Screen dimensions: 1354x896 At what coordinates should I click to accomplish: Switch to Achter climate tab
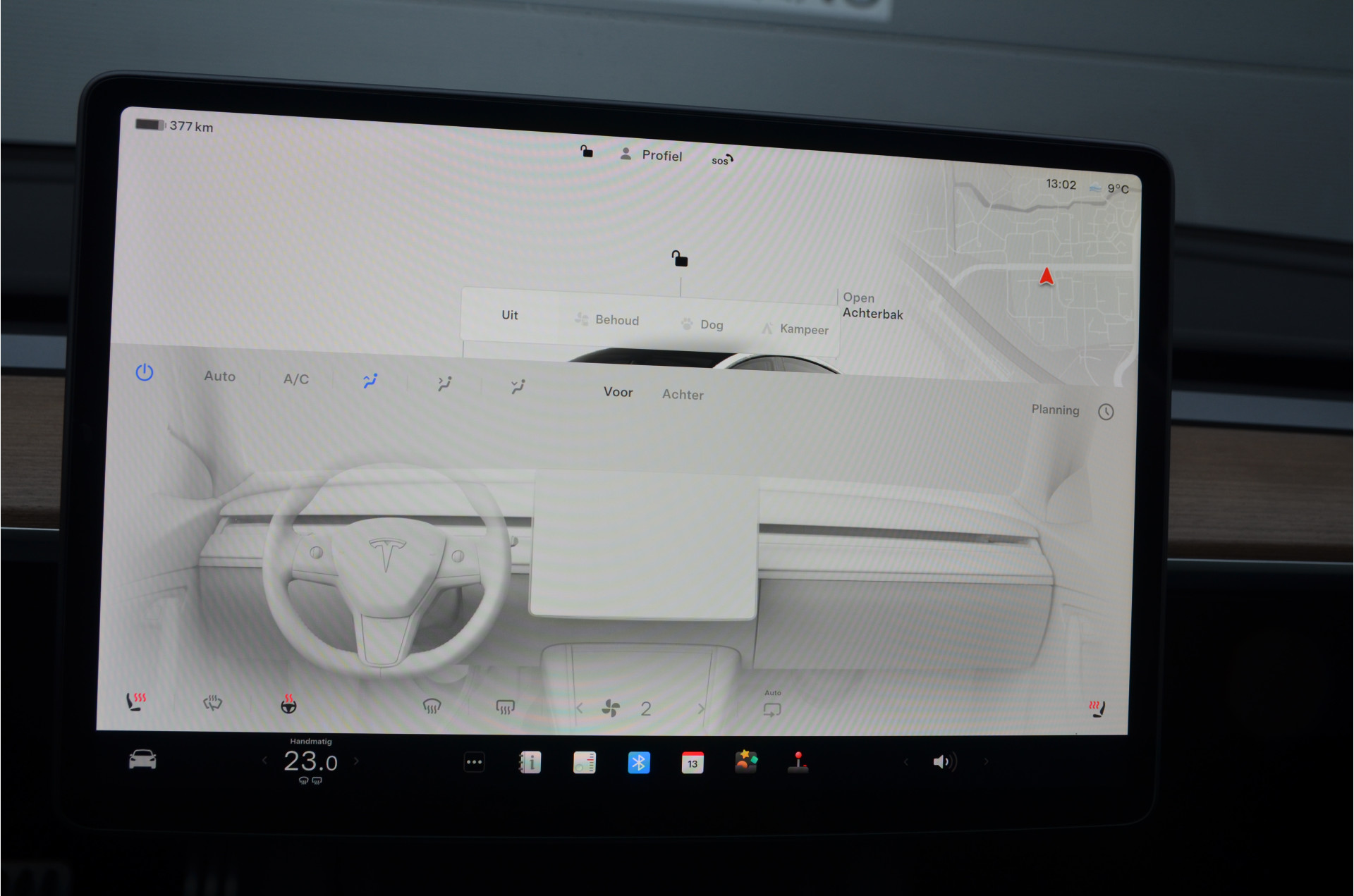(682, 395)
